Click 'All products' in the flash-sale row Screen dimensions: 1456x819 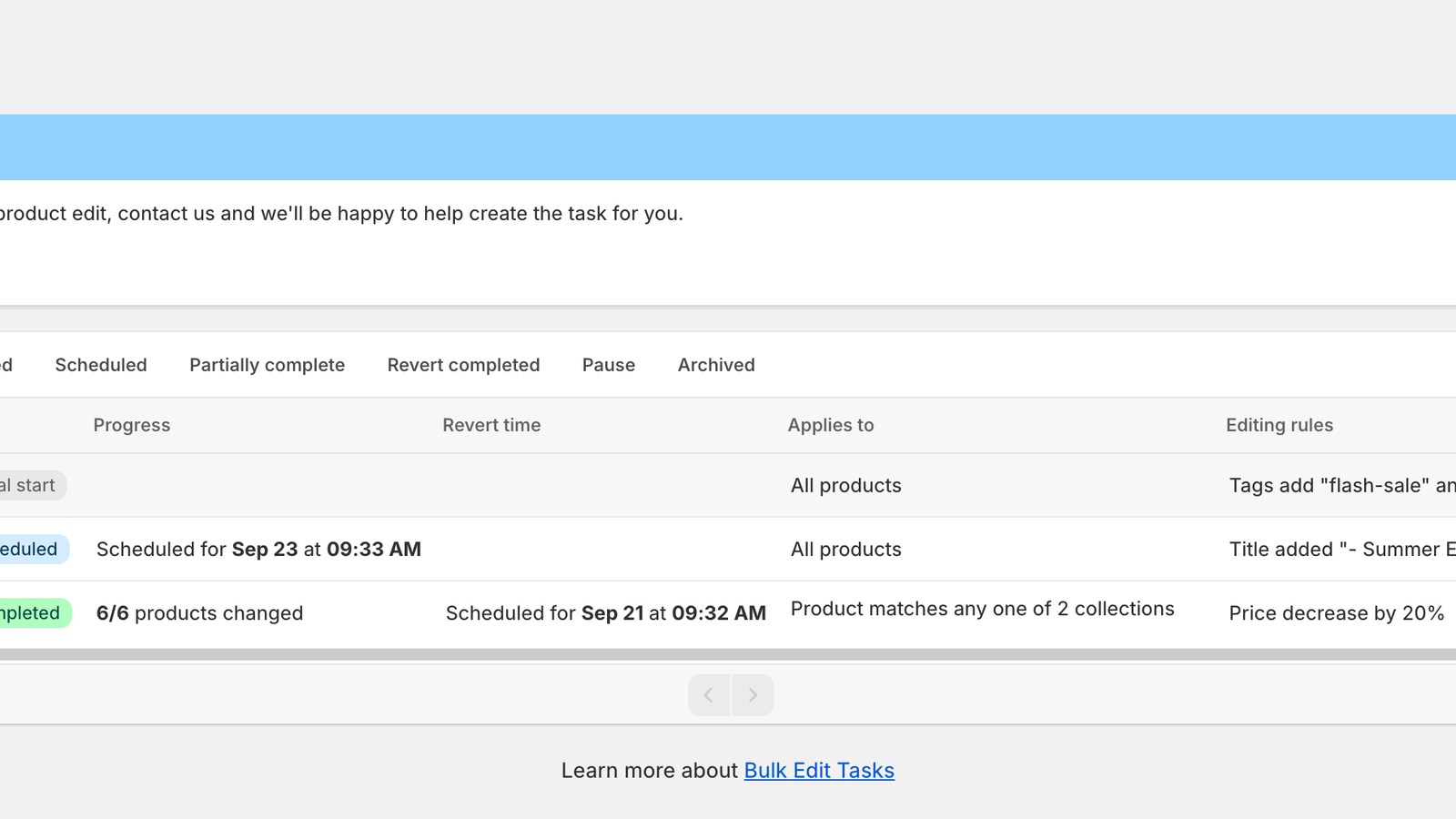846,486
